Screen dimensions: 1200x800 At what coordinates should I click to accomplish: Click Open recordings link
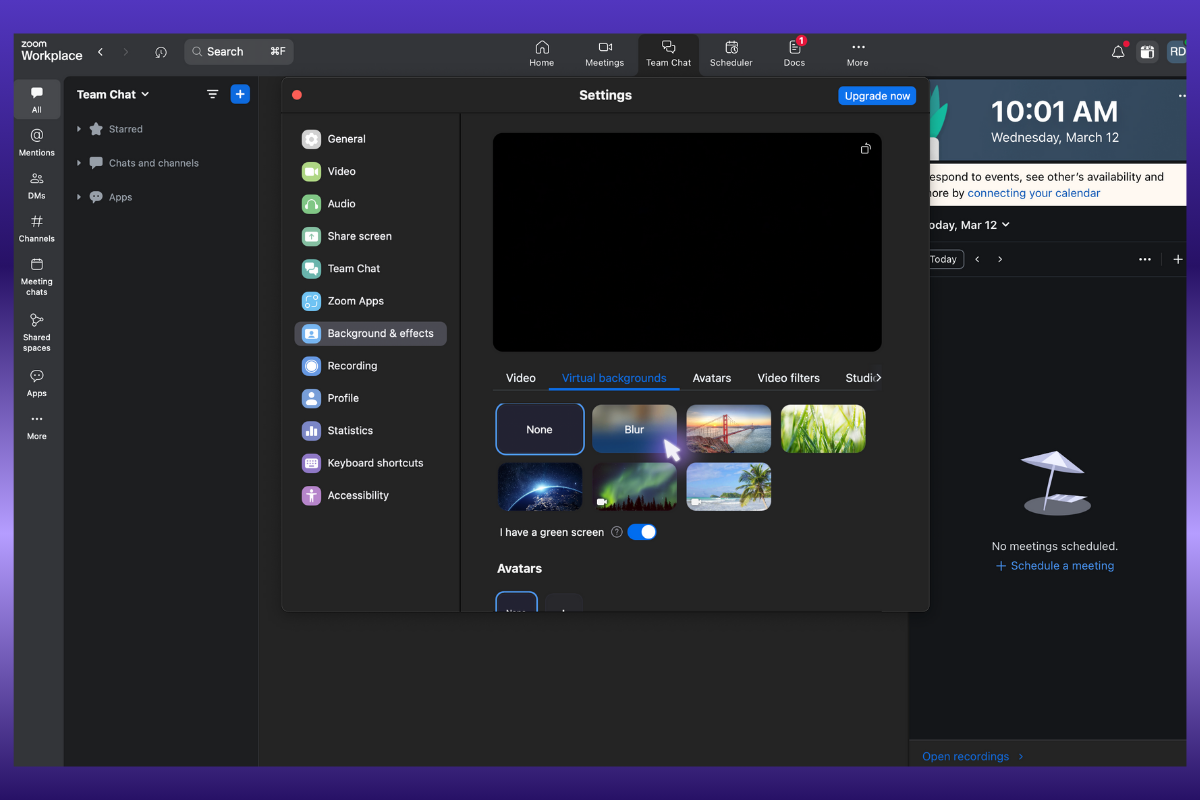pos(965,756)
